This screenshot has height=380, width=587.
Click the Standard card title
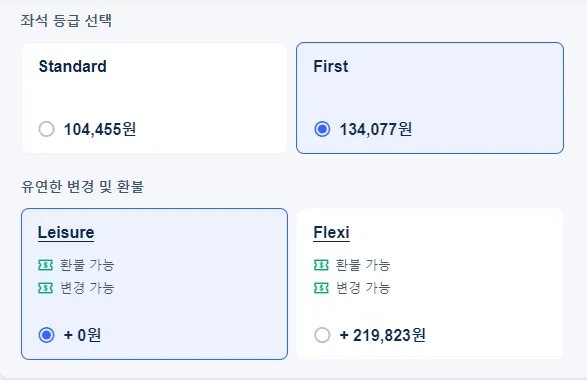pyautogui.click(x=73, y=66)
